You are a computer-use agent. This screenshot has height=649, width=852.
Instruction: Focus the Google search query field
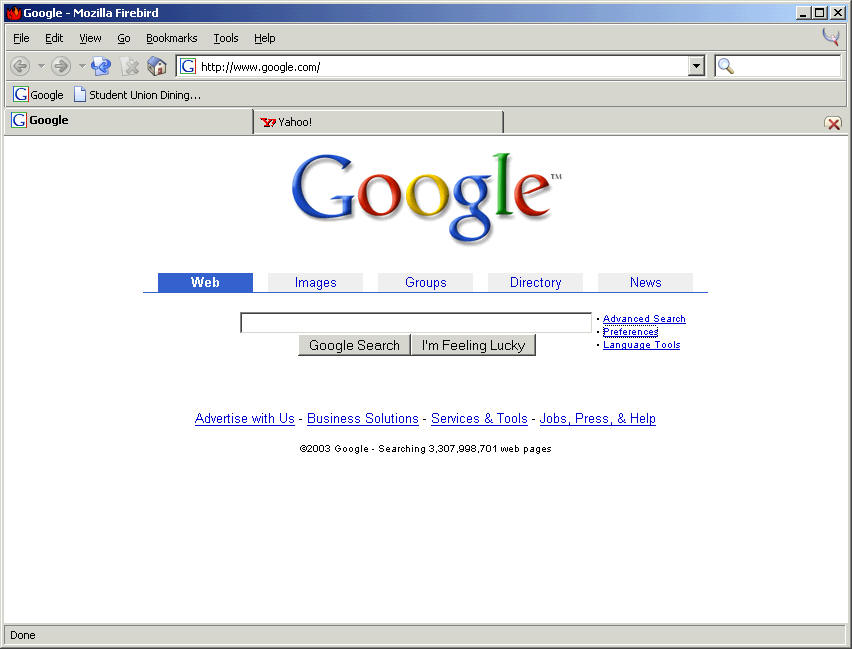(416, 322)
